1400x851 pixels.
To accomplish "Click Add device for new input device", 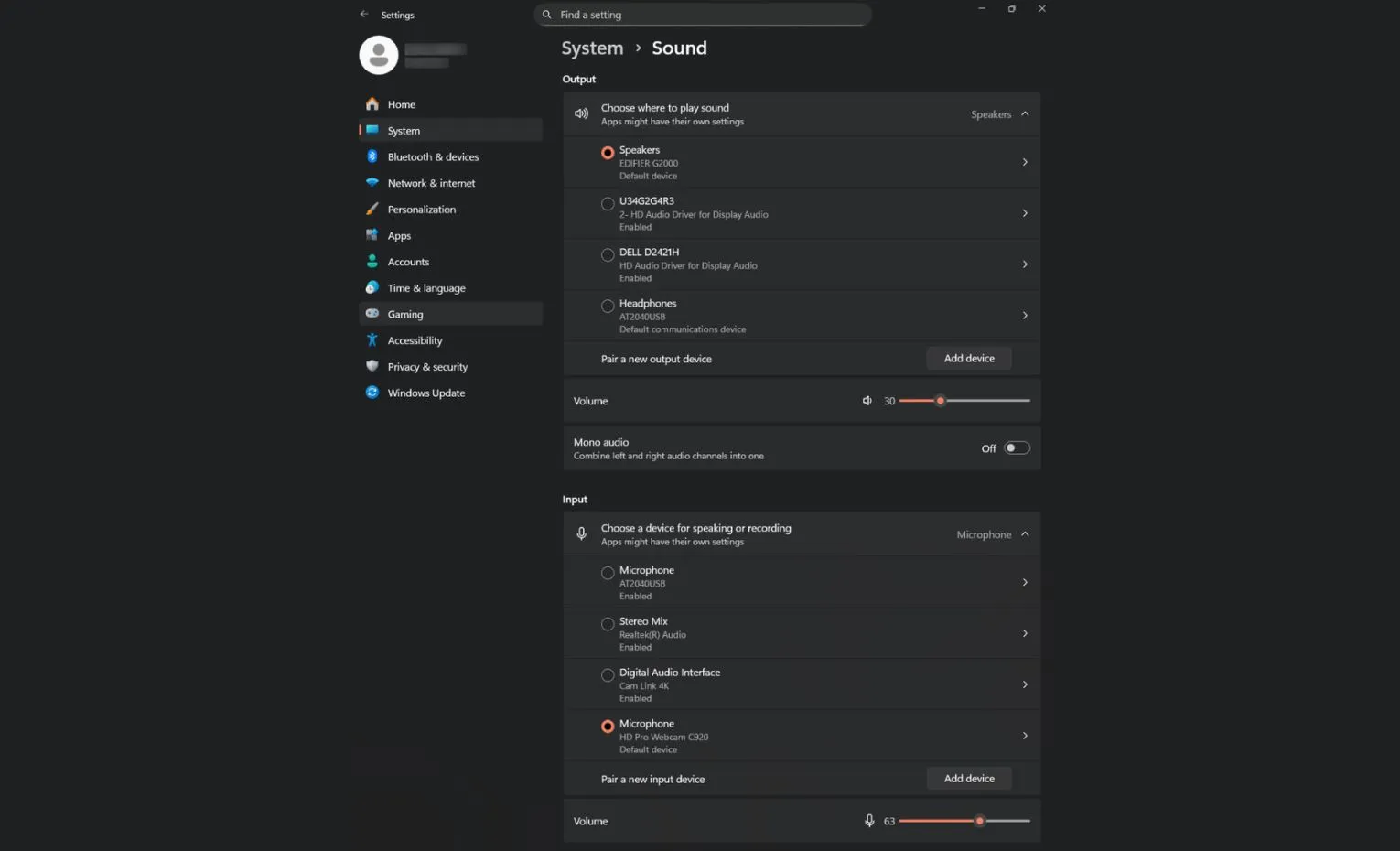I will click(x=969, y=779).
